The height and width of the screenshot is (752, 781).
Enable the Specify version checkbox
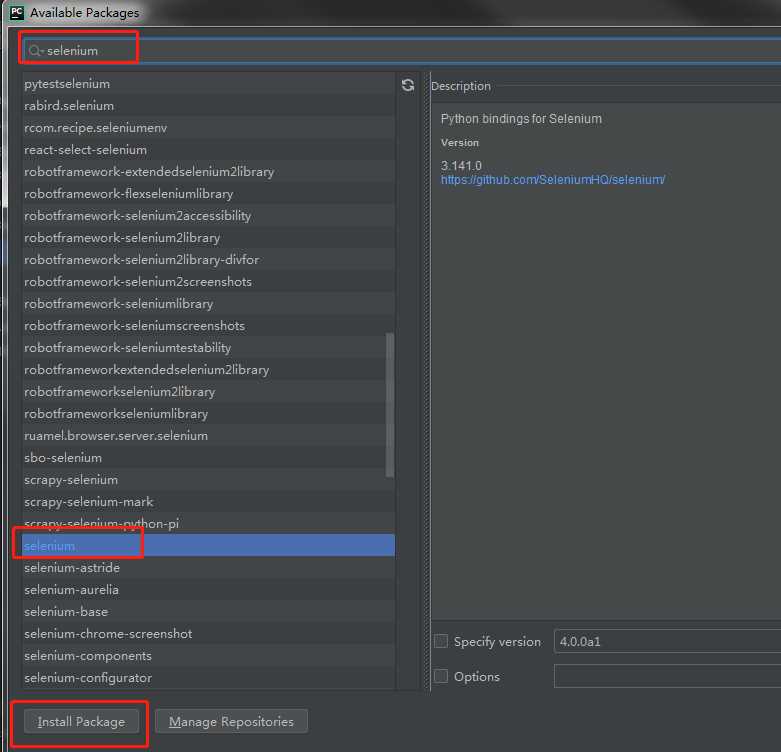pyautogui.click(x=441, y=641)
